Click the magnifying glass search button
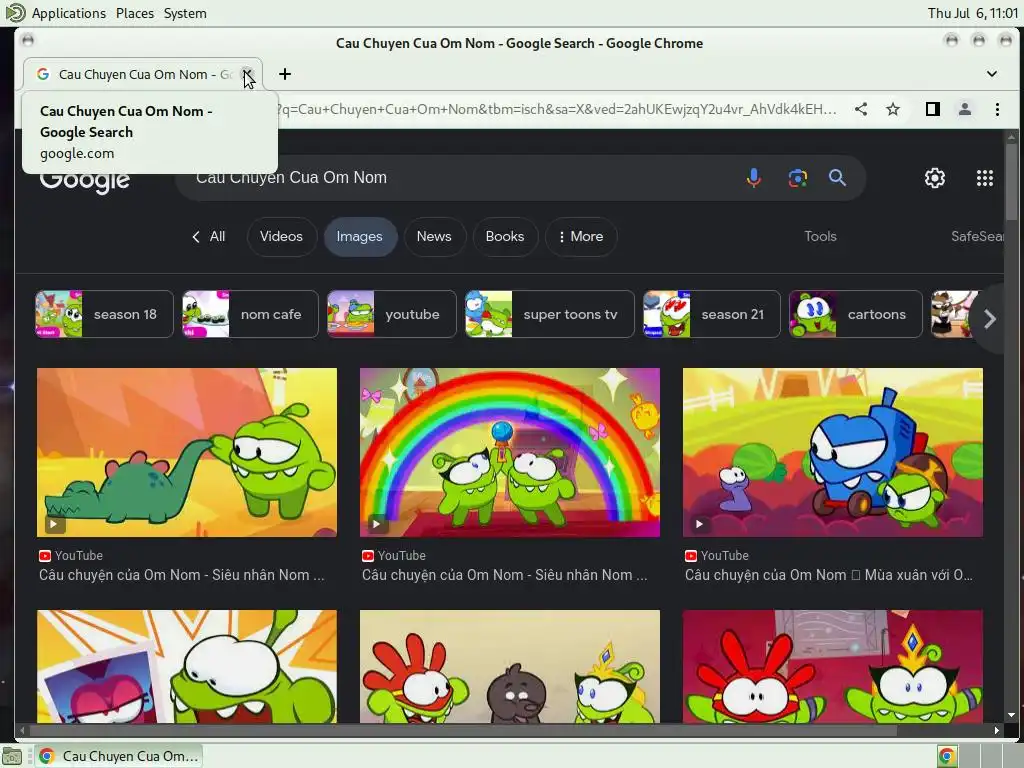1024x768 pixels. pos(837,178)
